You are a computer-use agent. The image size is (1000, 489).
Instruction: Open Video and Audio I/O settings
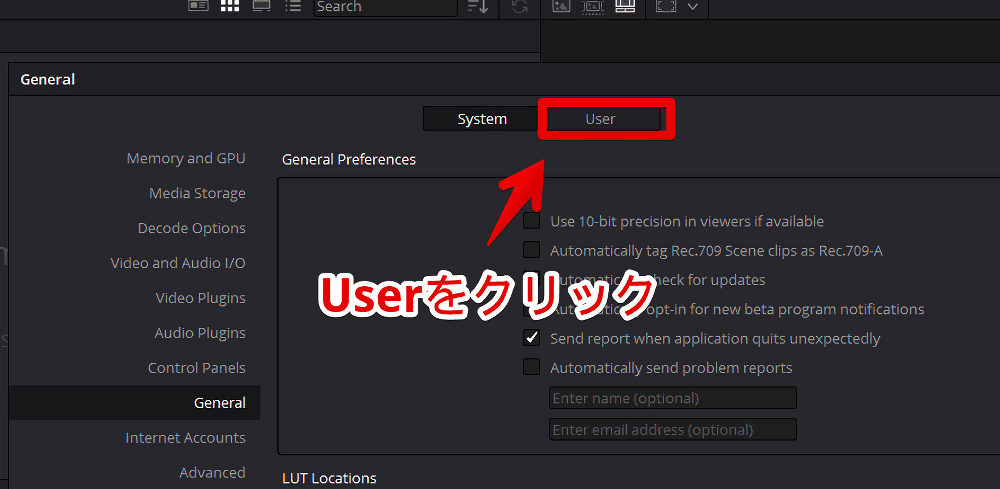(178, 263)
